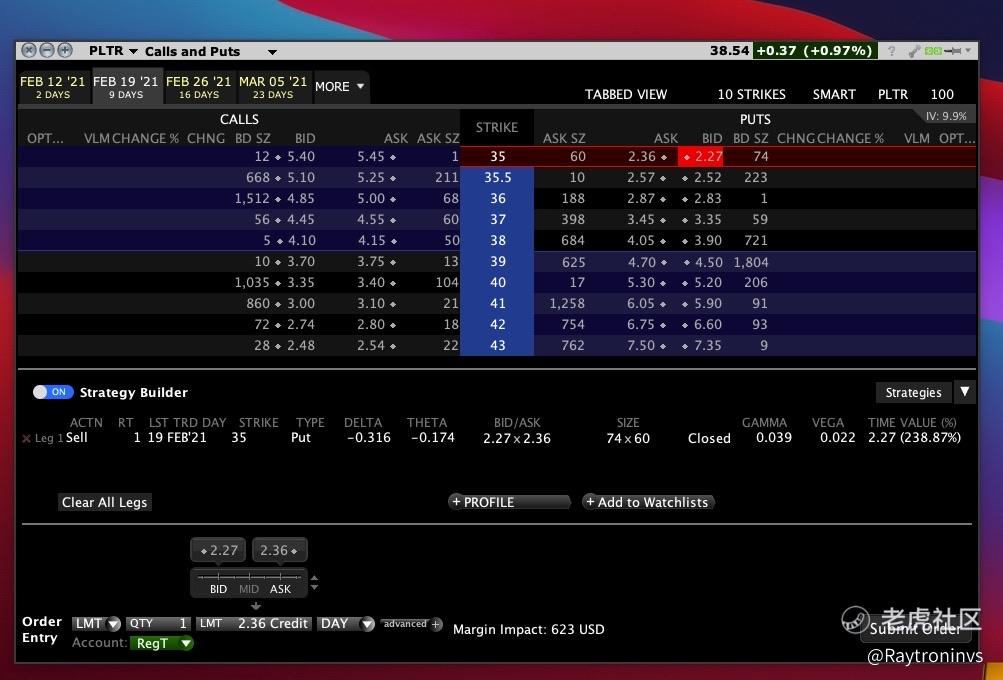Screen dimensions: 1003x680
Task: Click the QTY quantity field
Action: click(x=158, y=624)
